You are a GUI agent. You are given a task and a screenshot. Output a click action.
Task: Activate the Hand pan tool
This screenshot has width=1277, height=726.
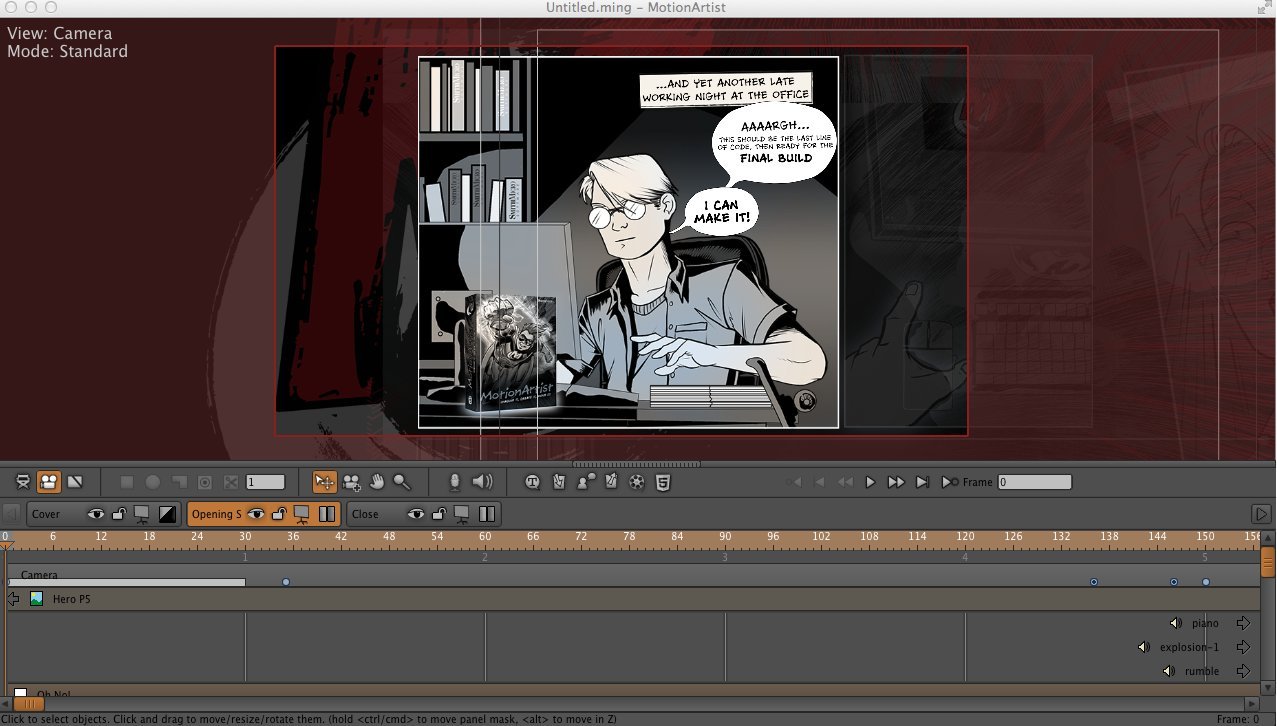(378, 482)
